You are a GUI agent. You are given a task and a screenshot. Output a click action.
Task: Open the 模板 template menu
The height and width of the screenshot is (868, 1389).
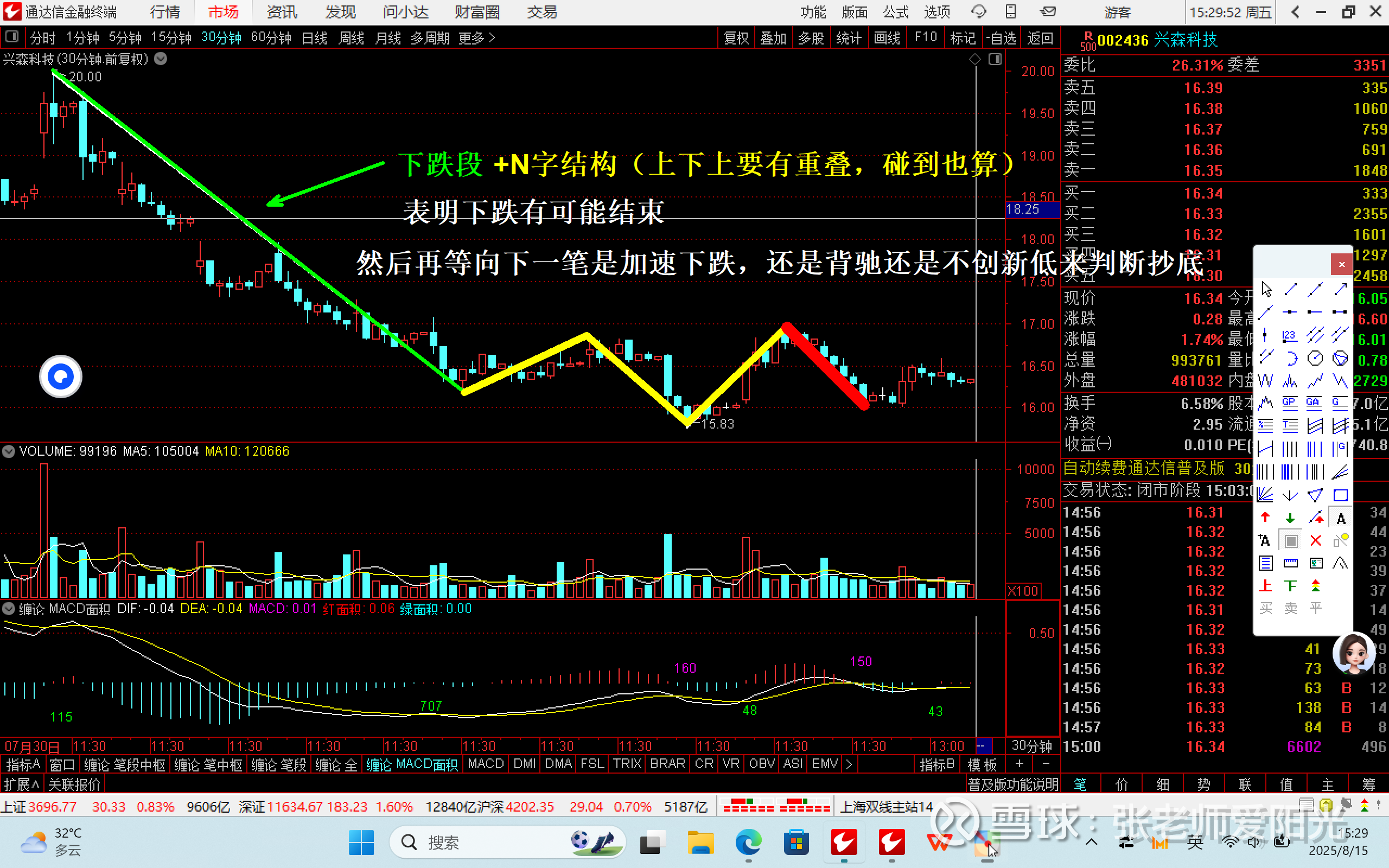click(x=982, y=765)
